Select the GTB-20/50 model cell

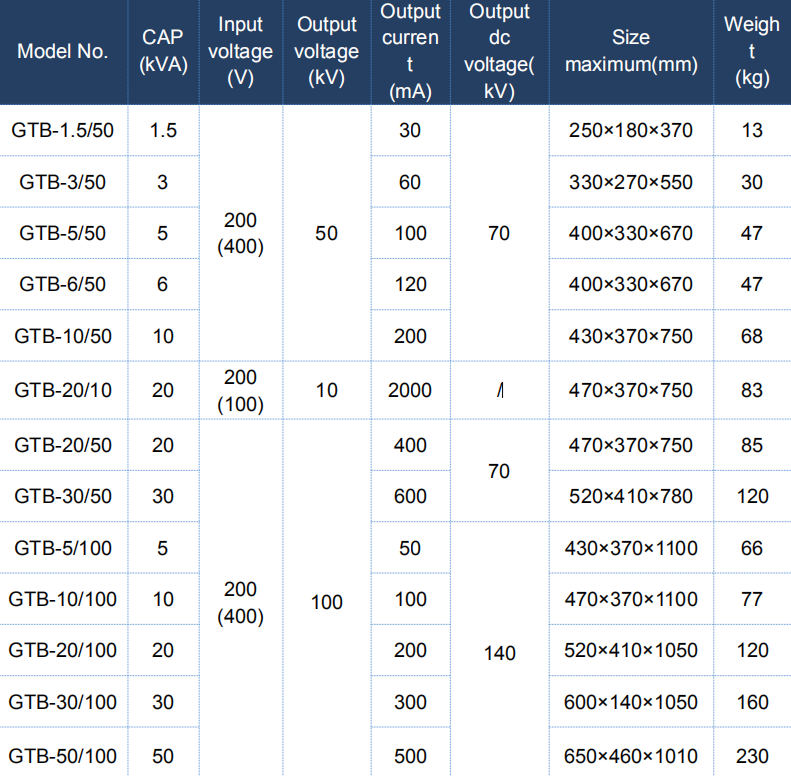coord(63,445)
